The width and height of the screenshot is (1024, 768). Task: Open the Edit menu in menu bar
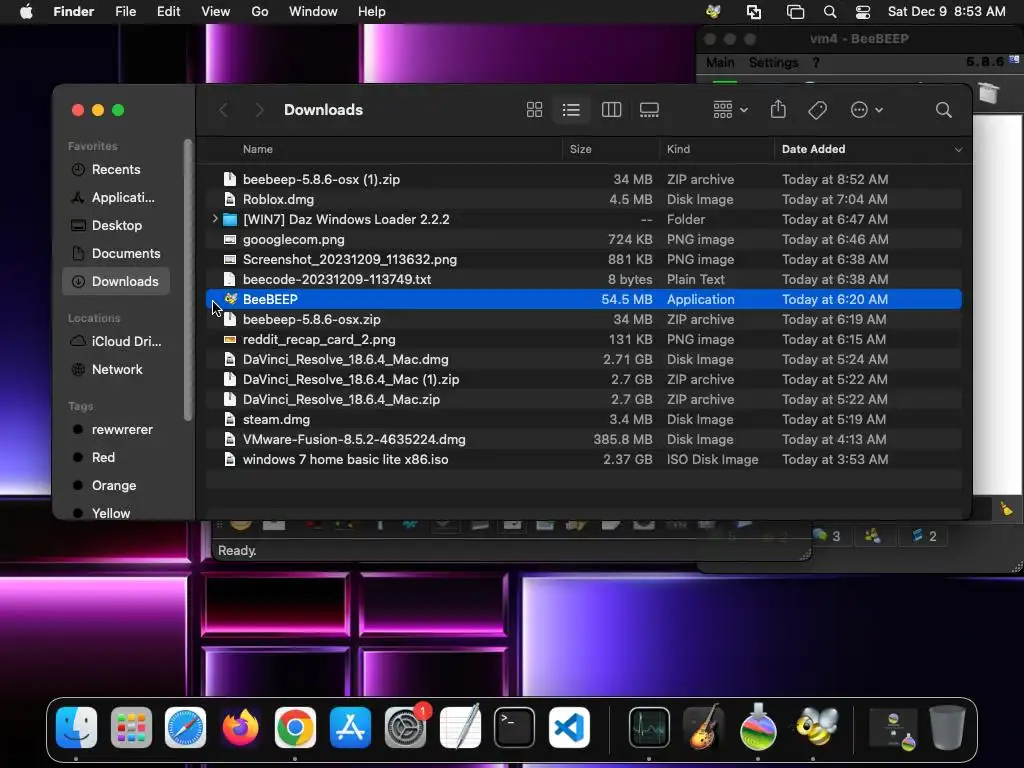point(168,12)
